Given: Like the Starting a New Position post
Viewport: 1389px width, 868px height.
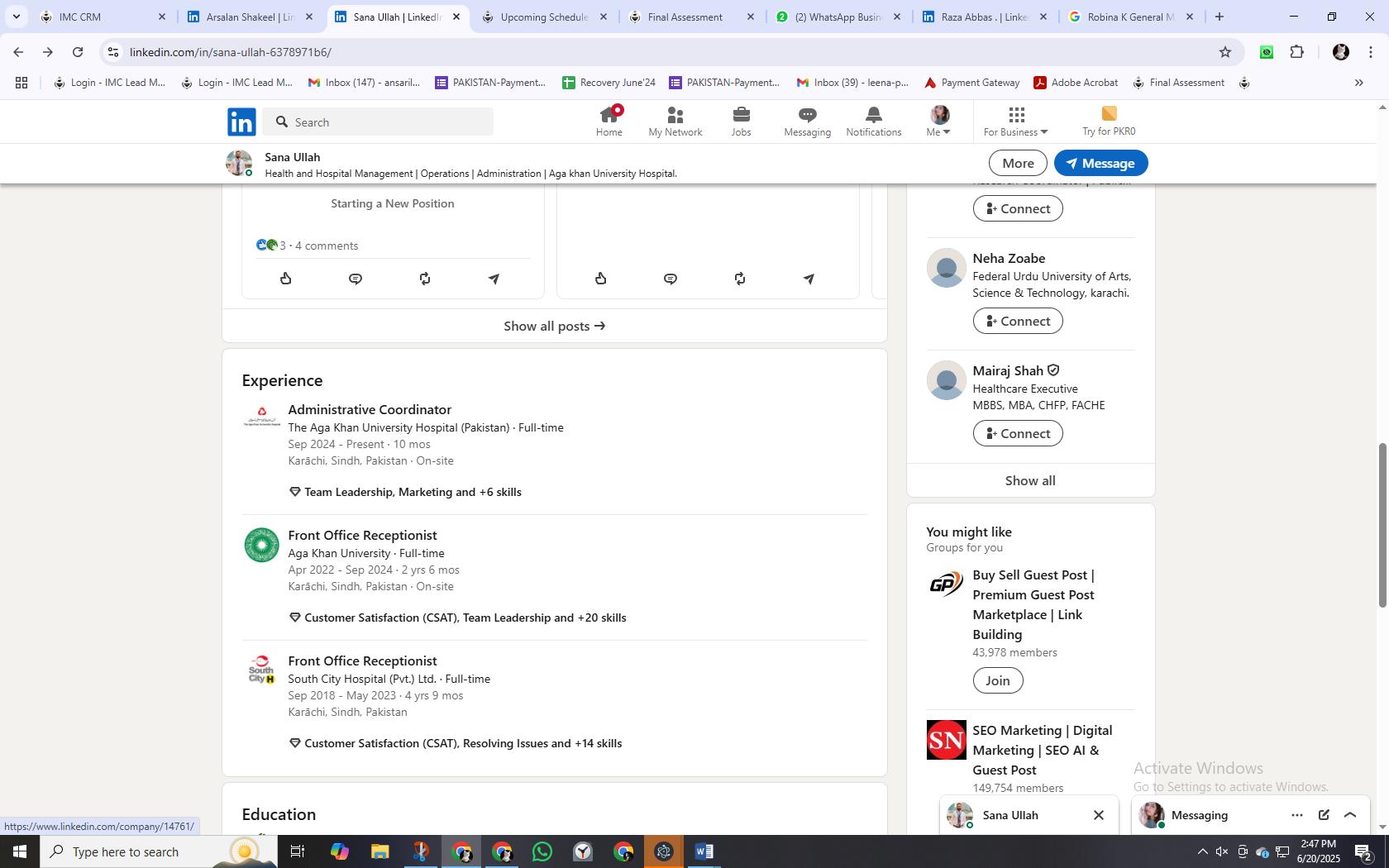Looking at the screenshot, I should [x=286, y=279].
